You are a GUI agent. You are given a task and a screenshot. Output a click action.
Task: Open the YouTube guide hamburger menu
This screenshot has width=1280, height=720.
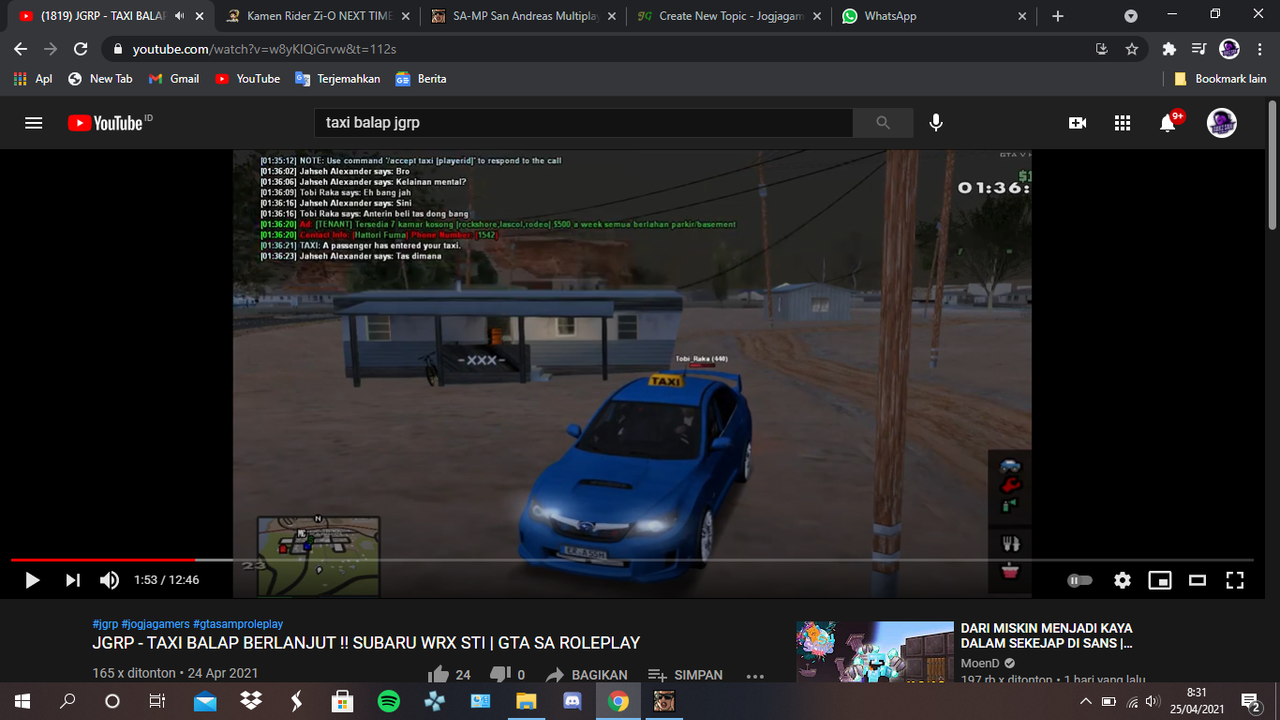[34, 123]
